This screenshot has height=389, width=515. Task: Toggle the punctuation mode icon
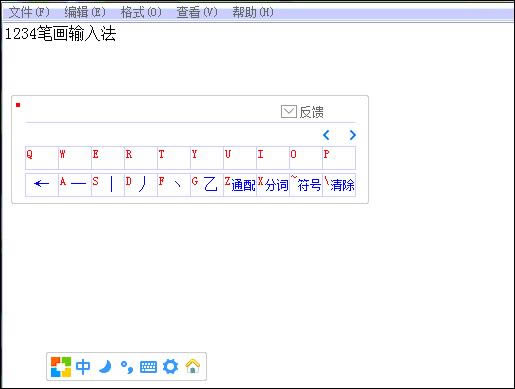[127, 367]
